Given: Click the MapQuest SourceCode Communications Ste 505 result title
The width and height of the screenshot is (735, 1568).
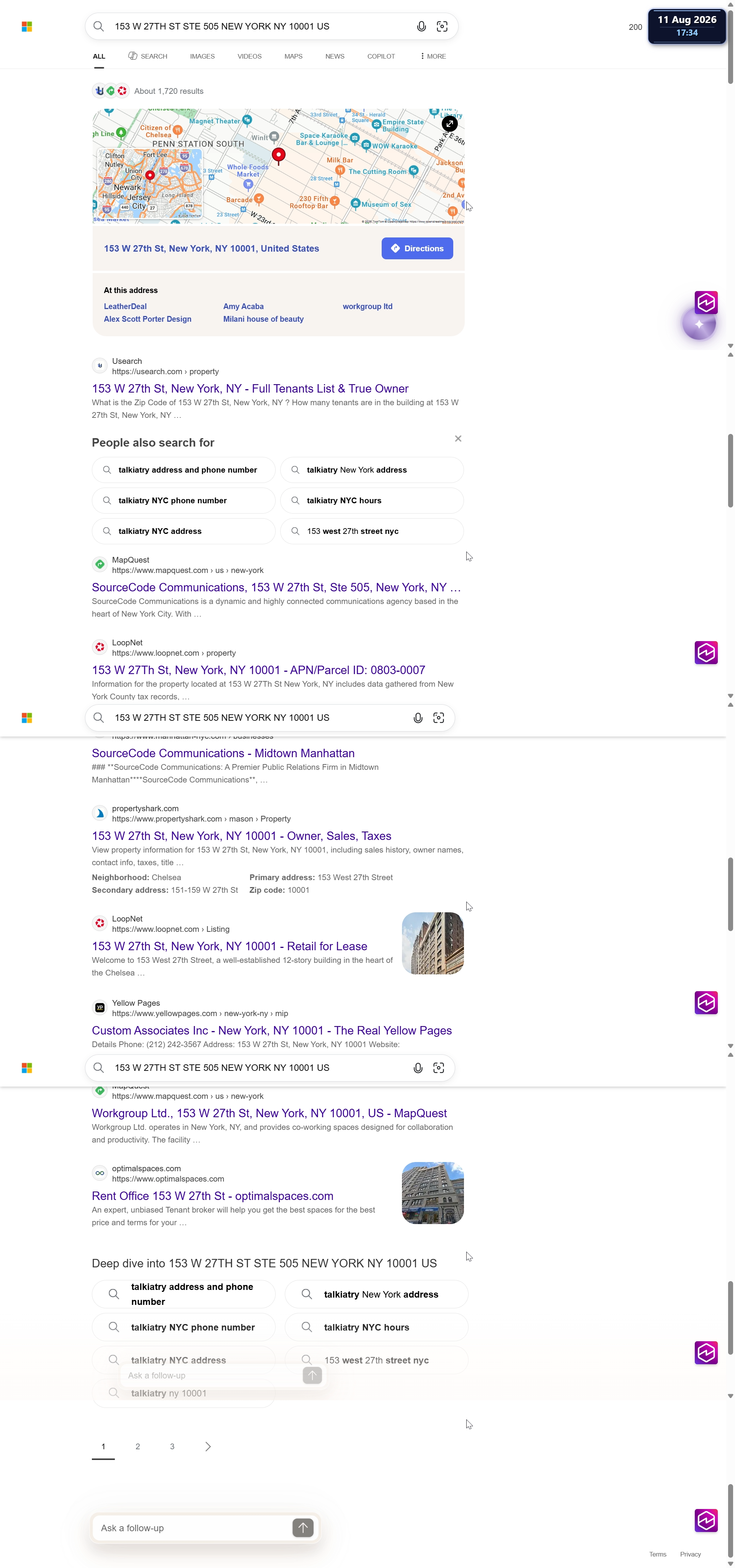Looking at the screenshot, I should pos(276,588).
